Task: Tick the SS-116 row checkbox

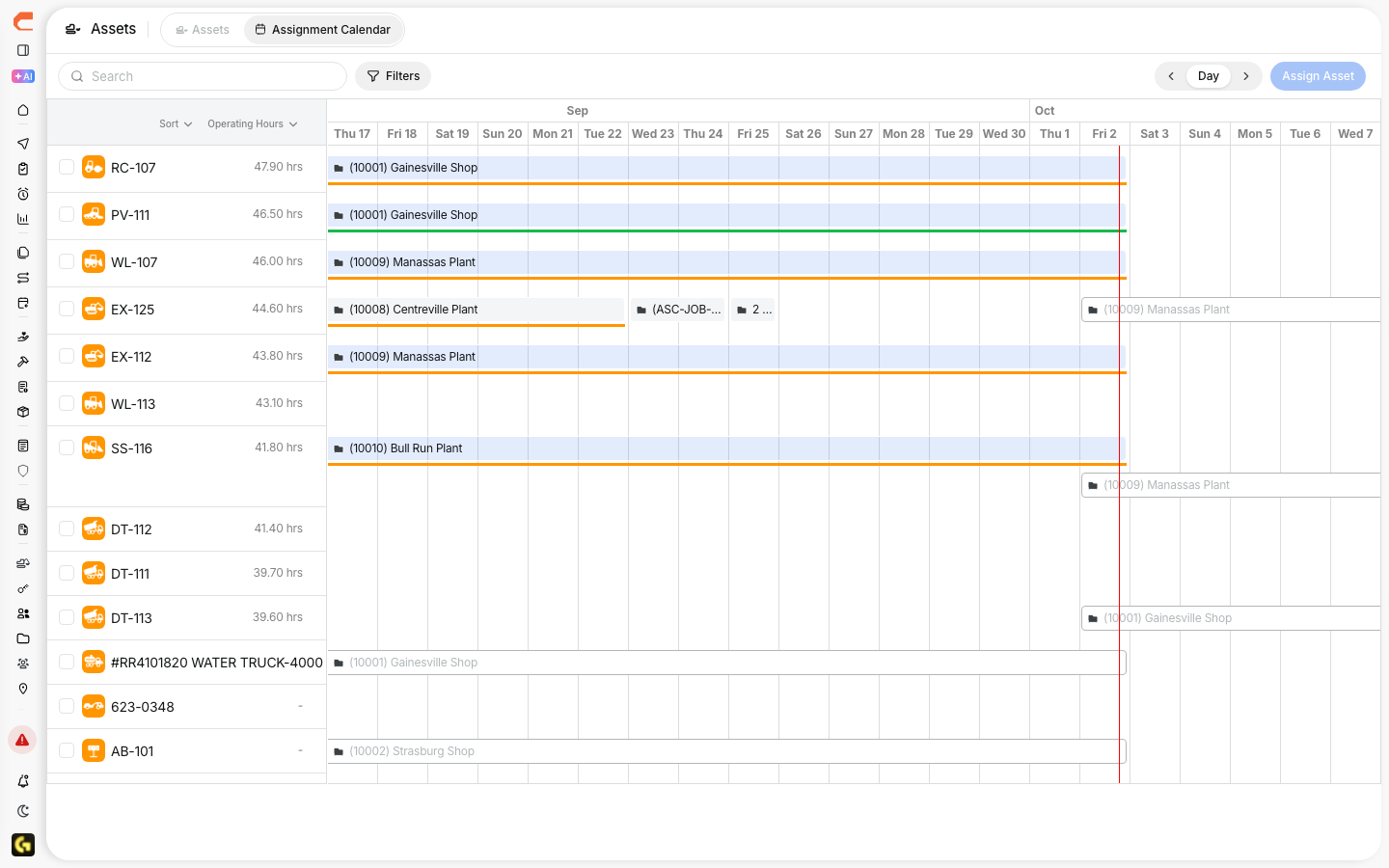Action: [67, 448]
